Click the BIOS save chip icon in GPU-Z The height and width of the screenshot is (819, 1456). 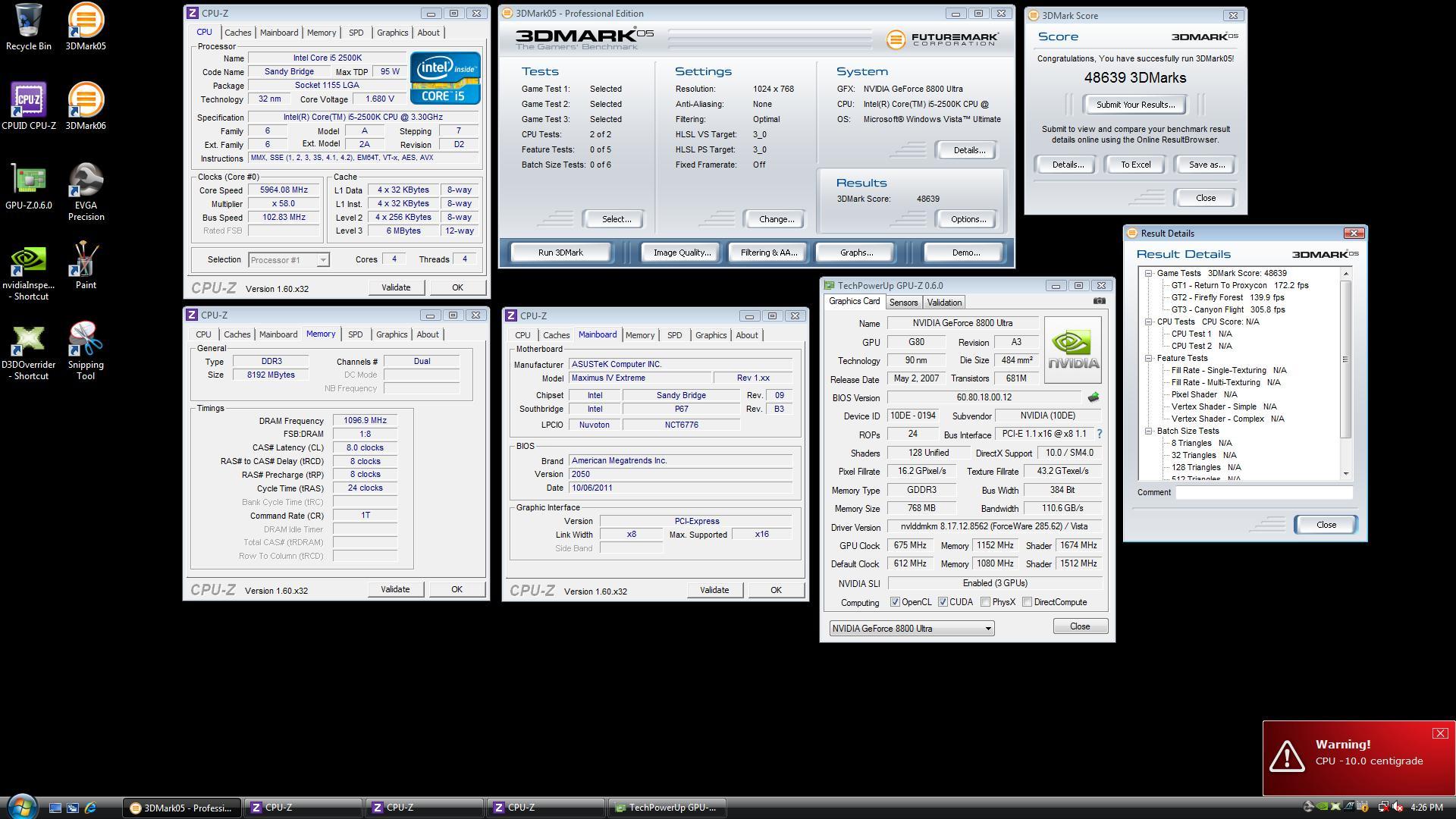pos(1093,397)
